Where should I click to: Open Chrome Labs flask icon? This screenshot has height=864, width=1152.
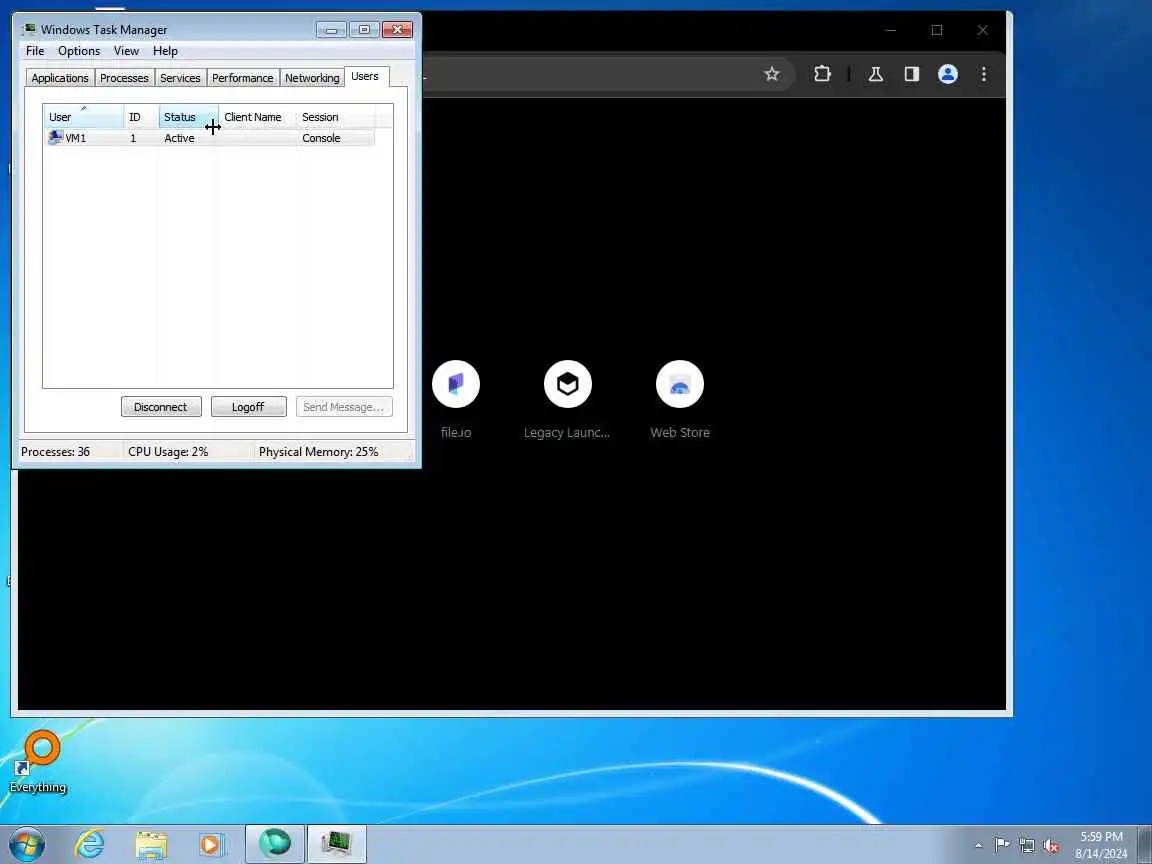point(875,73)
